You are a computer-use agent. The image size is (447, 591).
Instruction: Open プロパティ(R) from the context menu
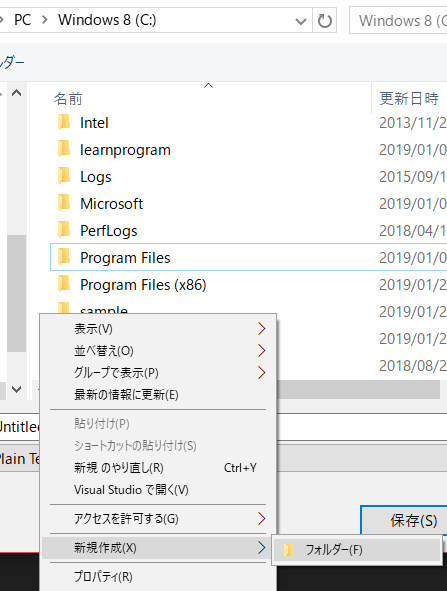(x=158, y=576)
